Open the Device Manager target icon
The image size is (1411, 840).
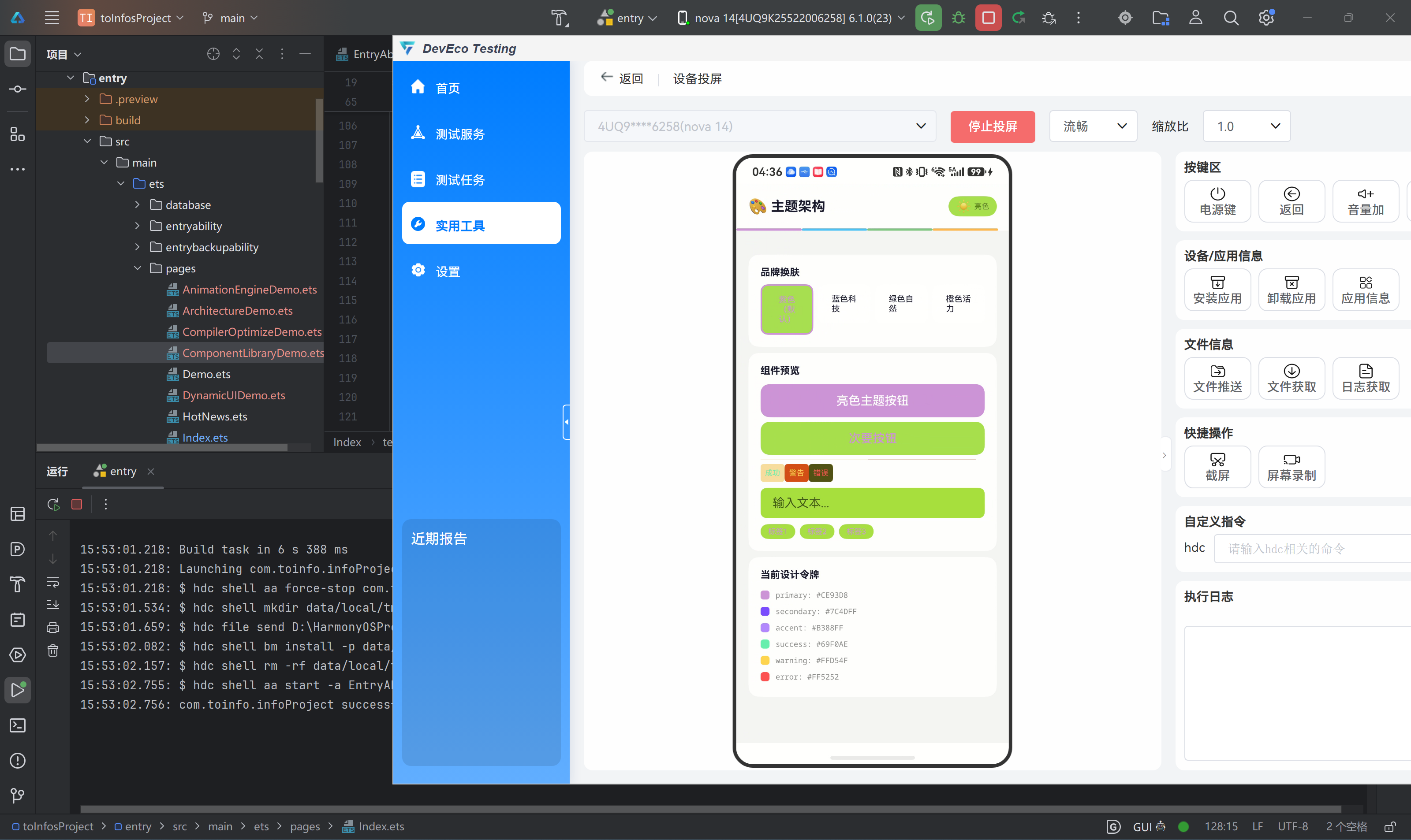tap(1124, 18)
